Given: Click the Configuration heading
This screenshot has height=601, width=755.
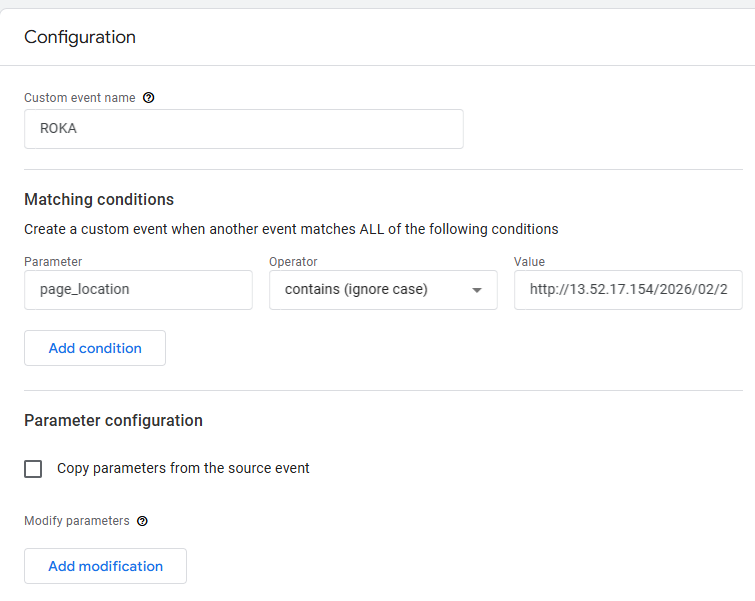Looking at the screenshot, I should point(80,37).
